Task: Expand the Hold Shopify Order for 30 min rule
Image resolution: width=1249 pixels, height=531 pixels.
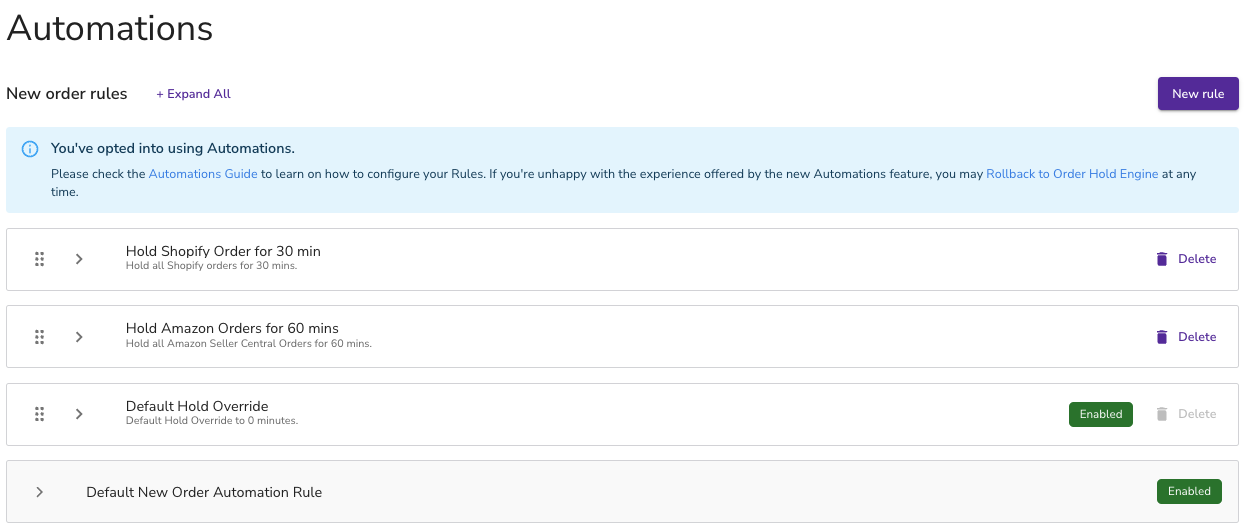Action: [79, 259]
